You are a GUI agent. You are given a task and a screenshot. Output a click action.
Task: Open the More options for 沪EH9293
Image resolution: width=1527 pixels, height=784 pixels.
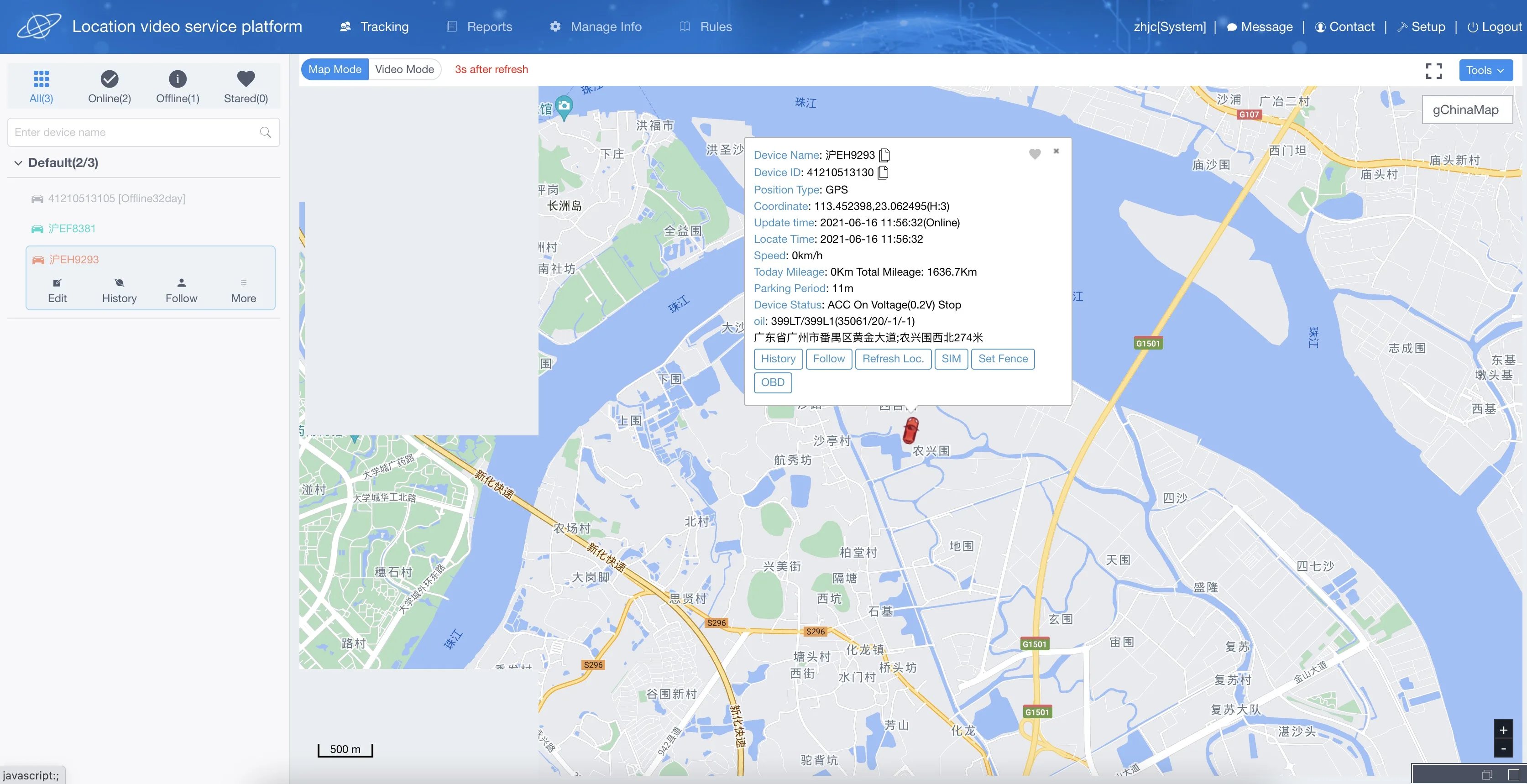tap(244, 290)
